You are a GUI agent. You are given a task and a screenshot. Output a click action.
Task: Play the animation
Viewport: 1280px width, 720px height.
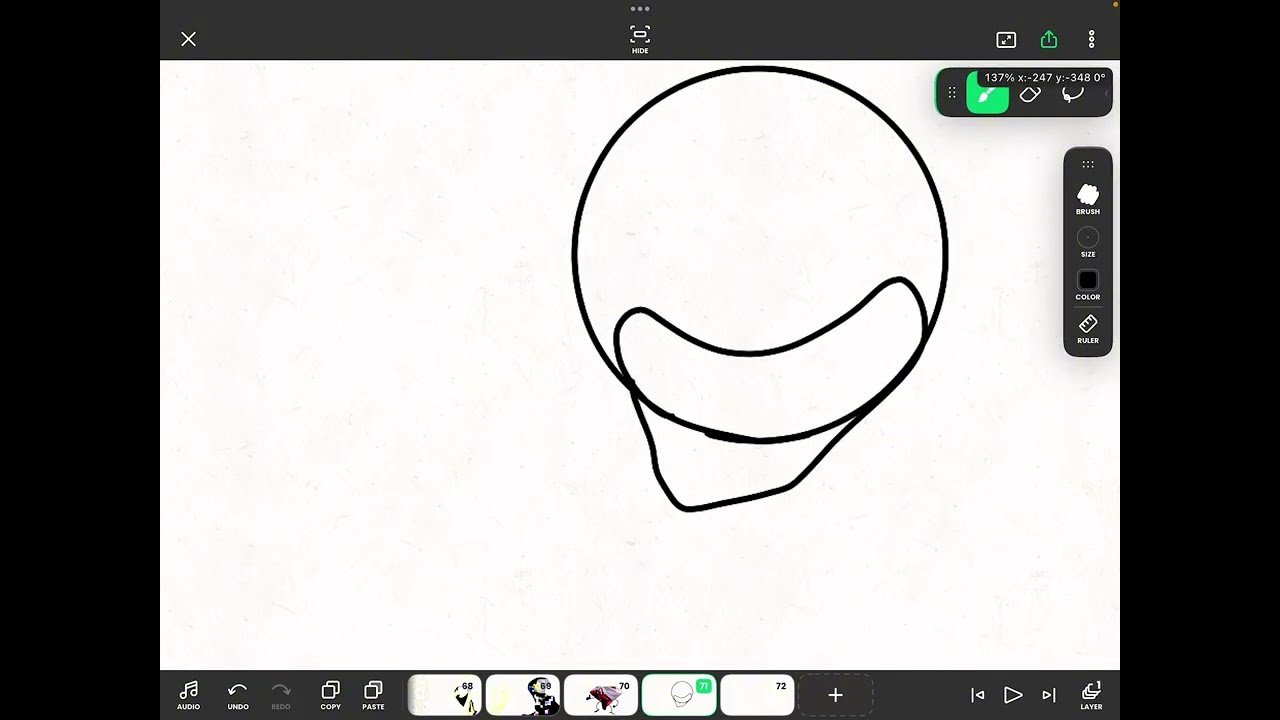point(1013,695)
